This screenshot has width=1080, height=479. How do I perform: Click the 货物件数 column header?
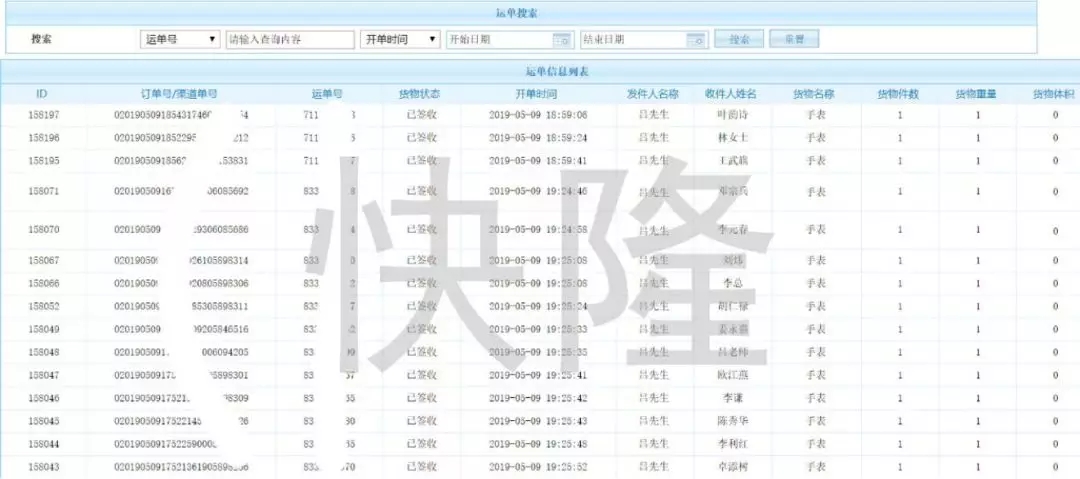(x=899, y=94)
